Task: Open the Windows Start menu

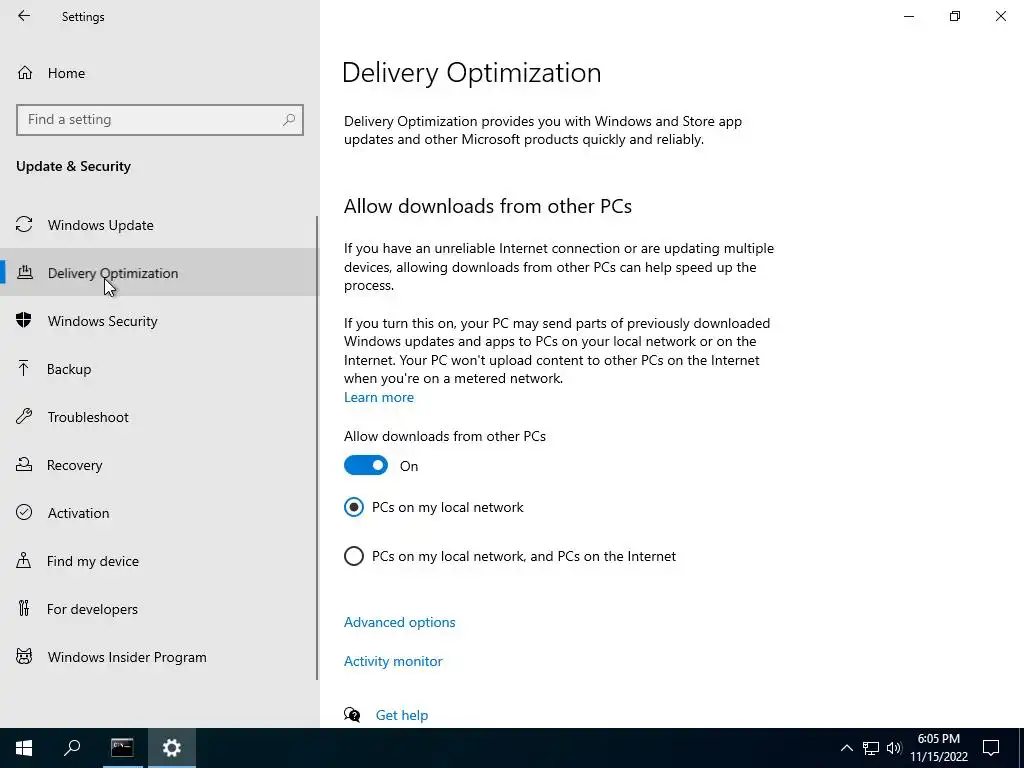Action: [24, 748]
